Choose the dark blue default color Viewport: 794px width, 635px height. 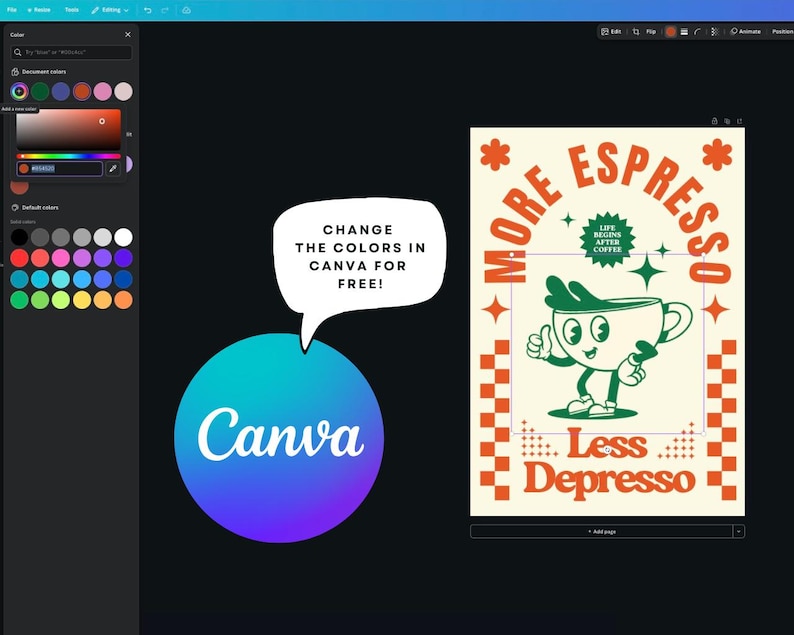click(x=123, y=279)
